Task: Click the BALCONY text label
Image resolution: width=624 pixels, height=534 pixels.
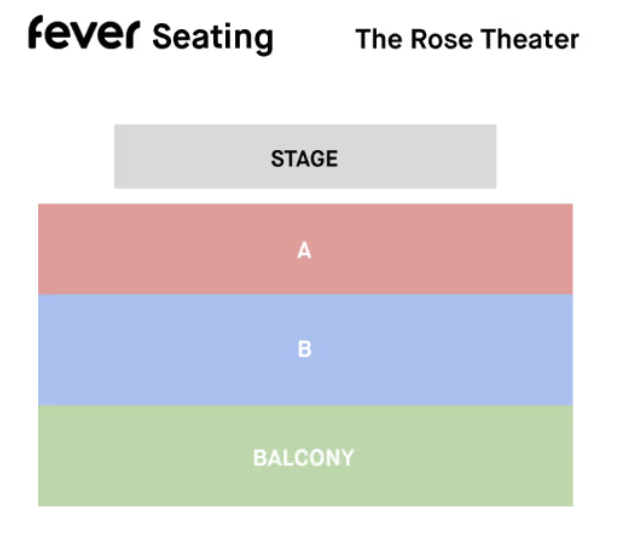Action: point(304,458)
